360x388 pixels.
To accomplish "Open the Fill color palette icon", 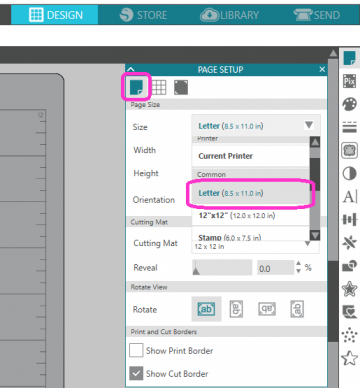I will tap(349, 104).
